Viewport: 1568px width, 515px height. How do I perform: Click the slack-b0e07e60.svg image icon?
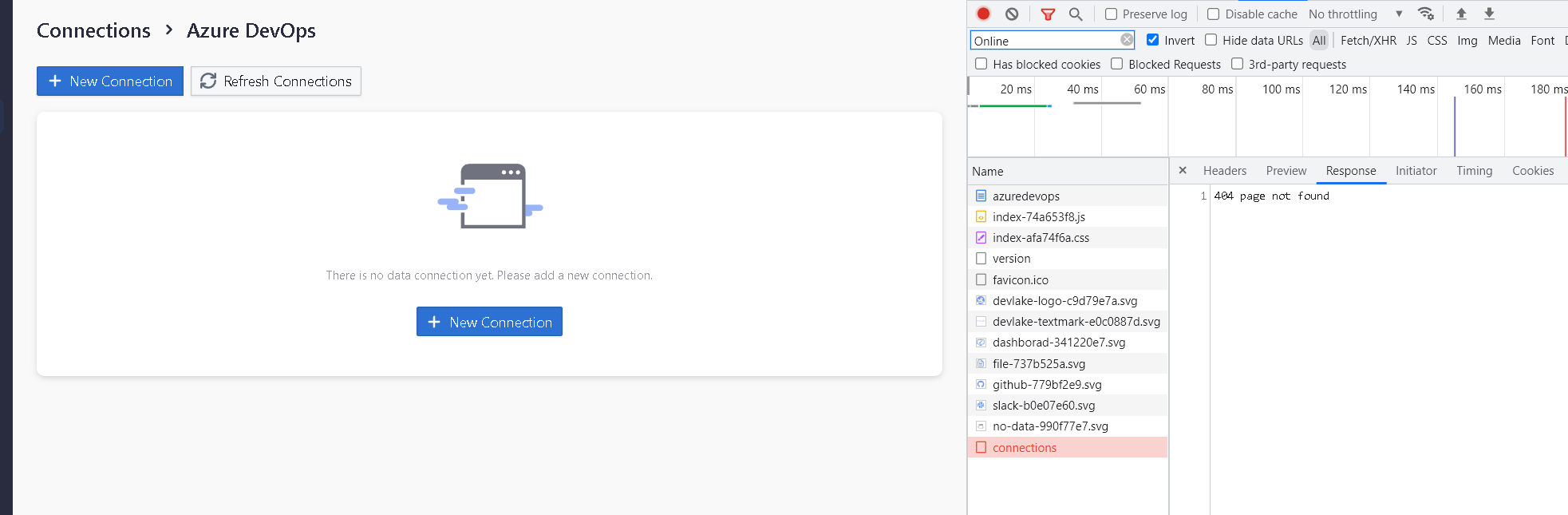[981, 405]
